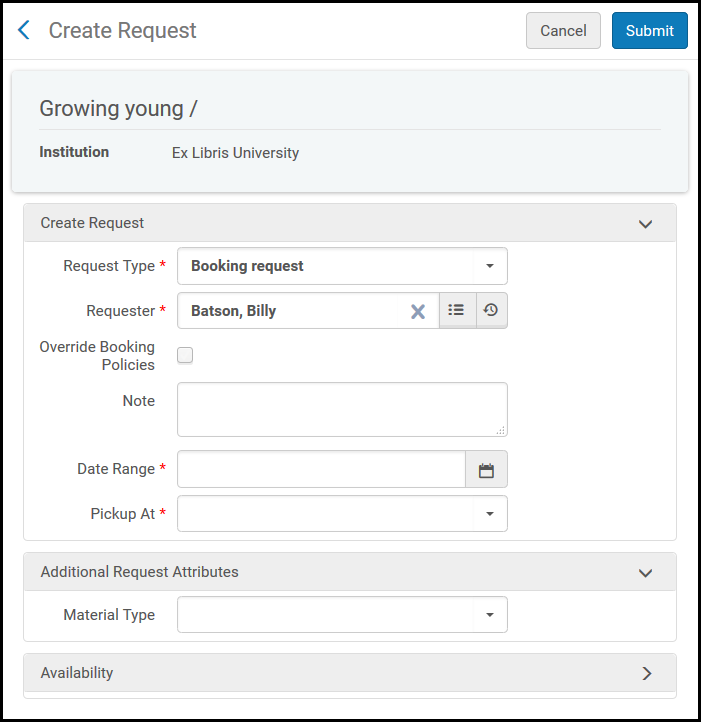
Task: Go back using the left arrow icon
Action: 24,31
